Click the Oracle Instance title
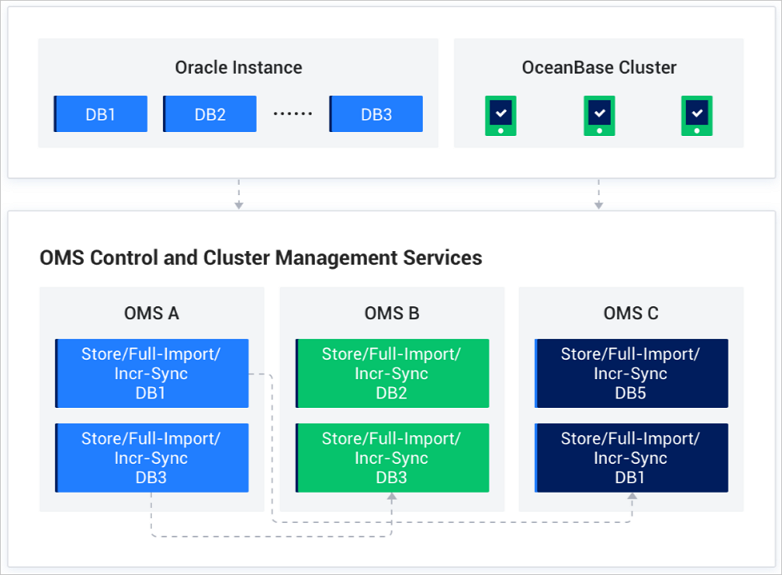782x575 pixels. (x=238, y=68)
